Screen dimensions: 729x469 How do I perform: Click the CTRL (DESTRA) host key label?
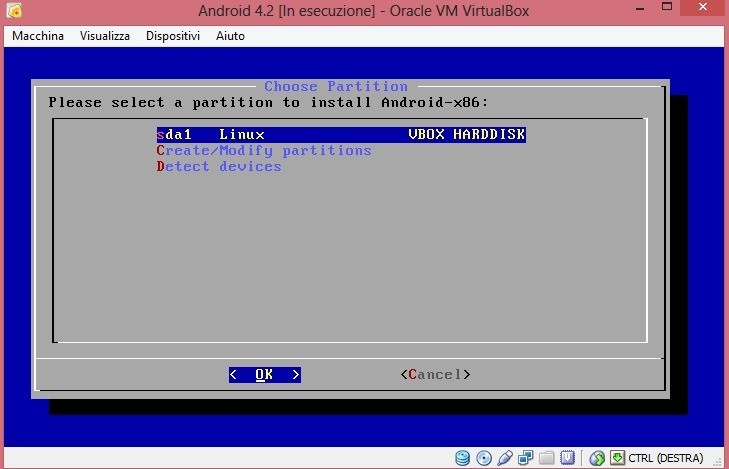[x=666, y=458]
